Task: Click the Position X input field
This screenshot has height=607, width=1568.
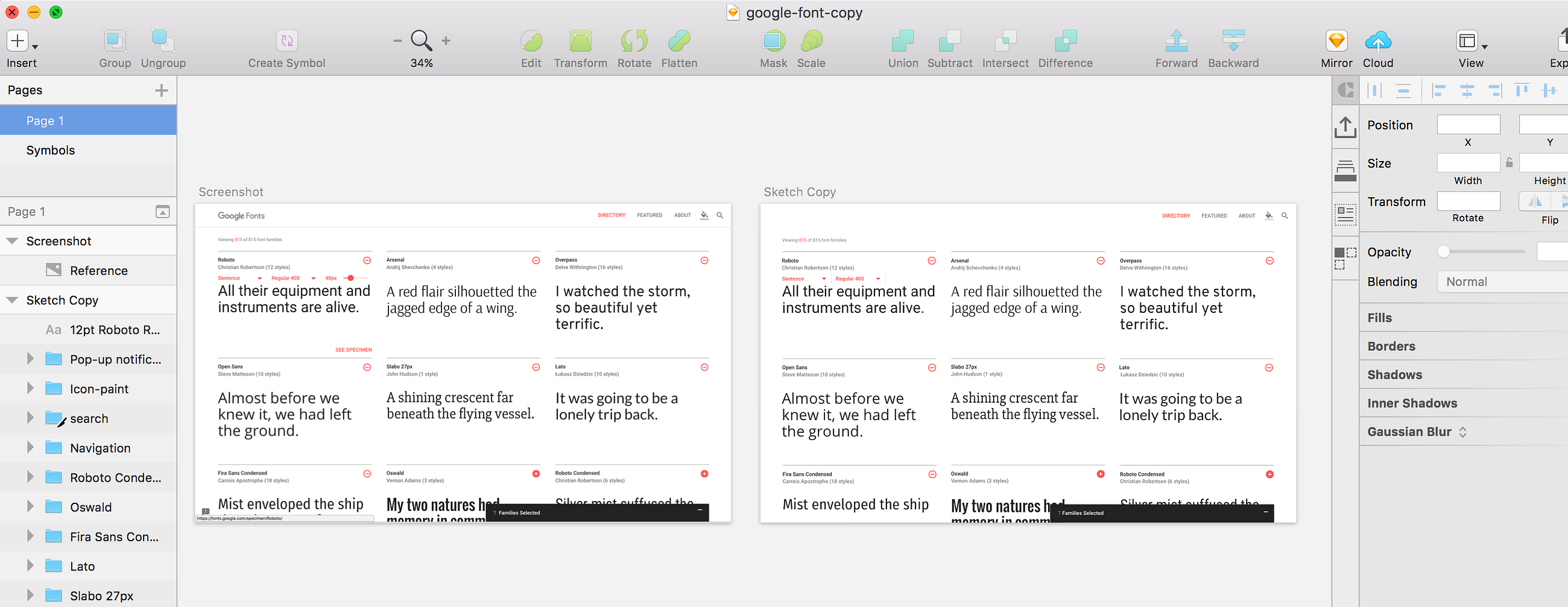Action: tap(1468, 125)
